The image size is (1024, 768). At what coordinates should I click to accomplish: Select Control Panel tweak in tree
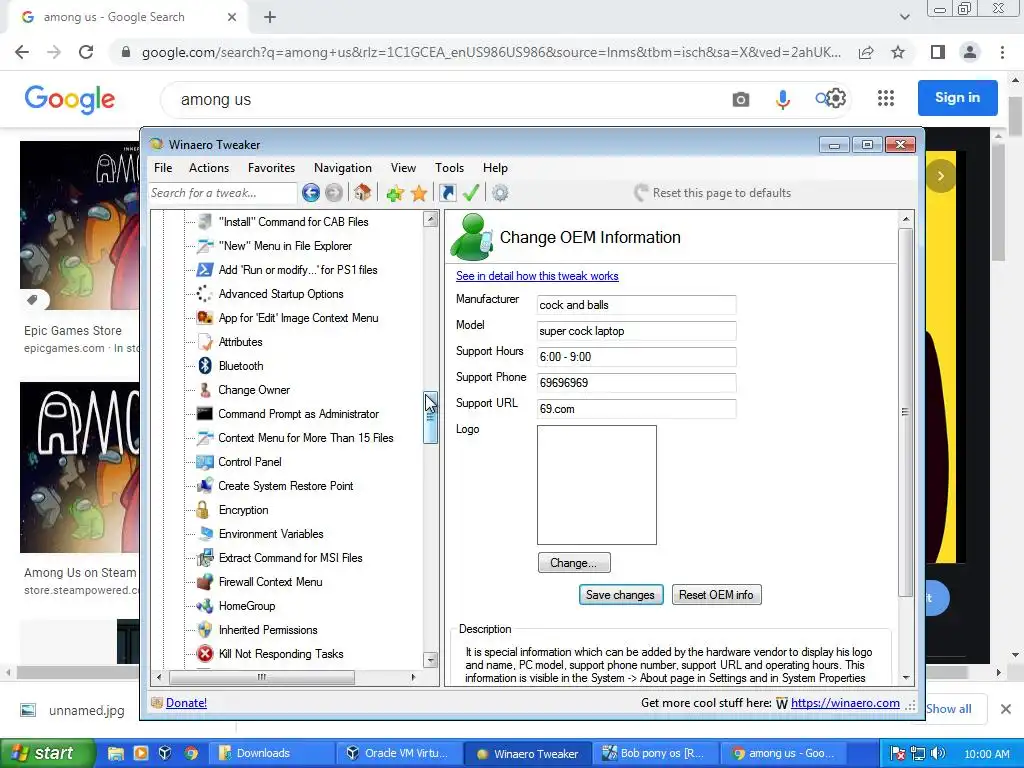249,462
